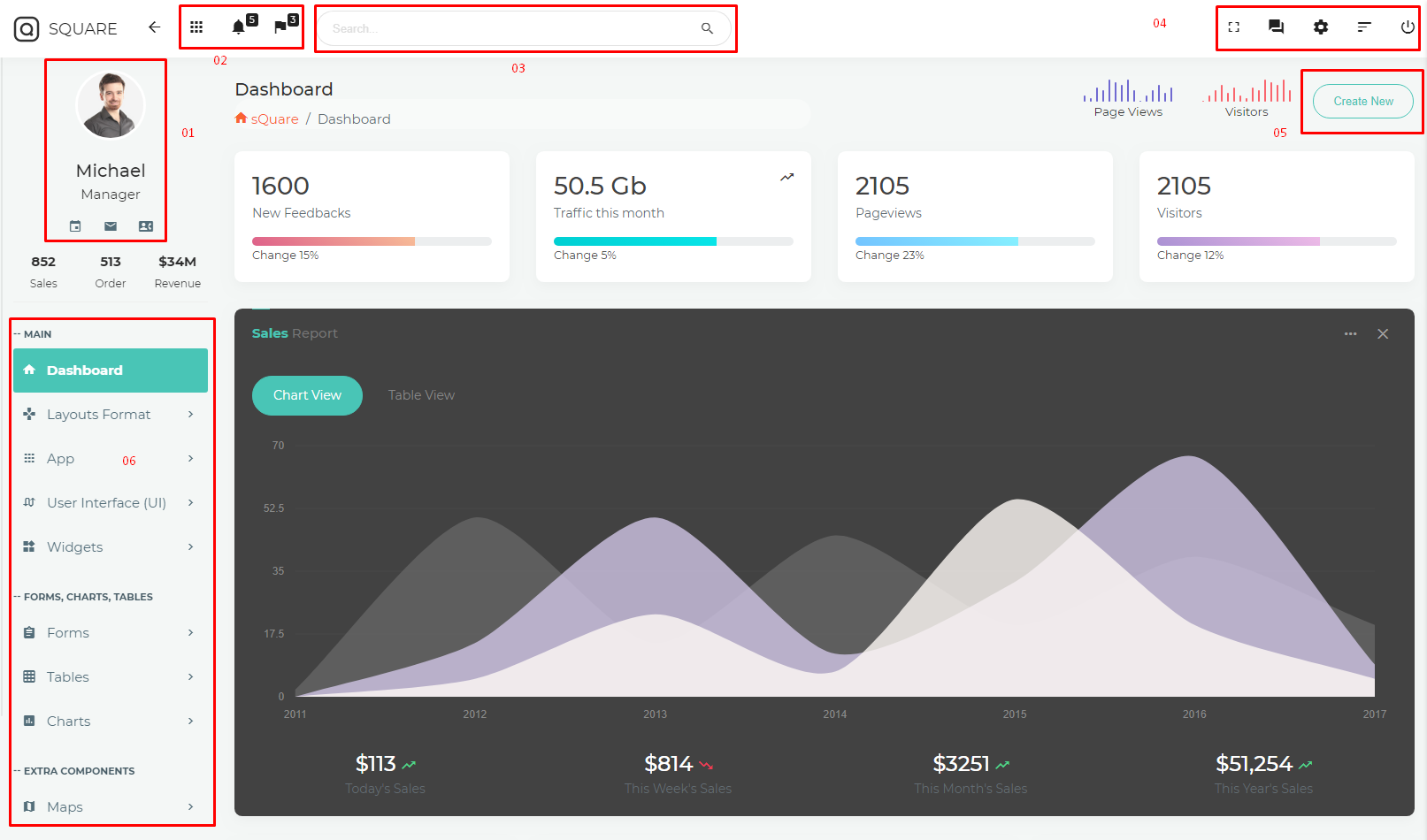Click the calendar icon under profile
This screenshot has height=840, width=1427.
[75, 226]
